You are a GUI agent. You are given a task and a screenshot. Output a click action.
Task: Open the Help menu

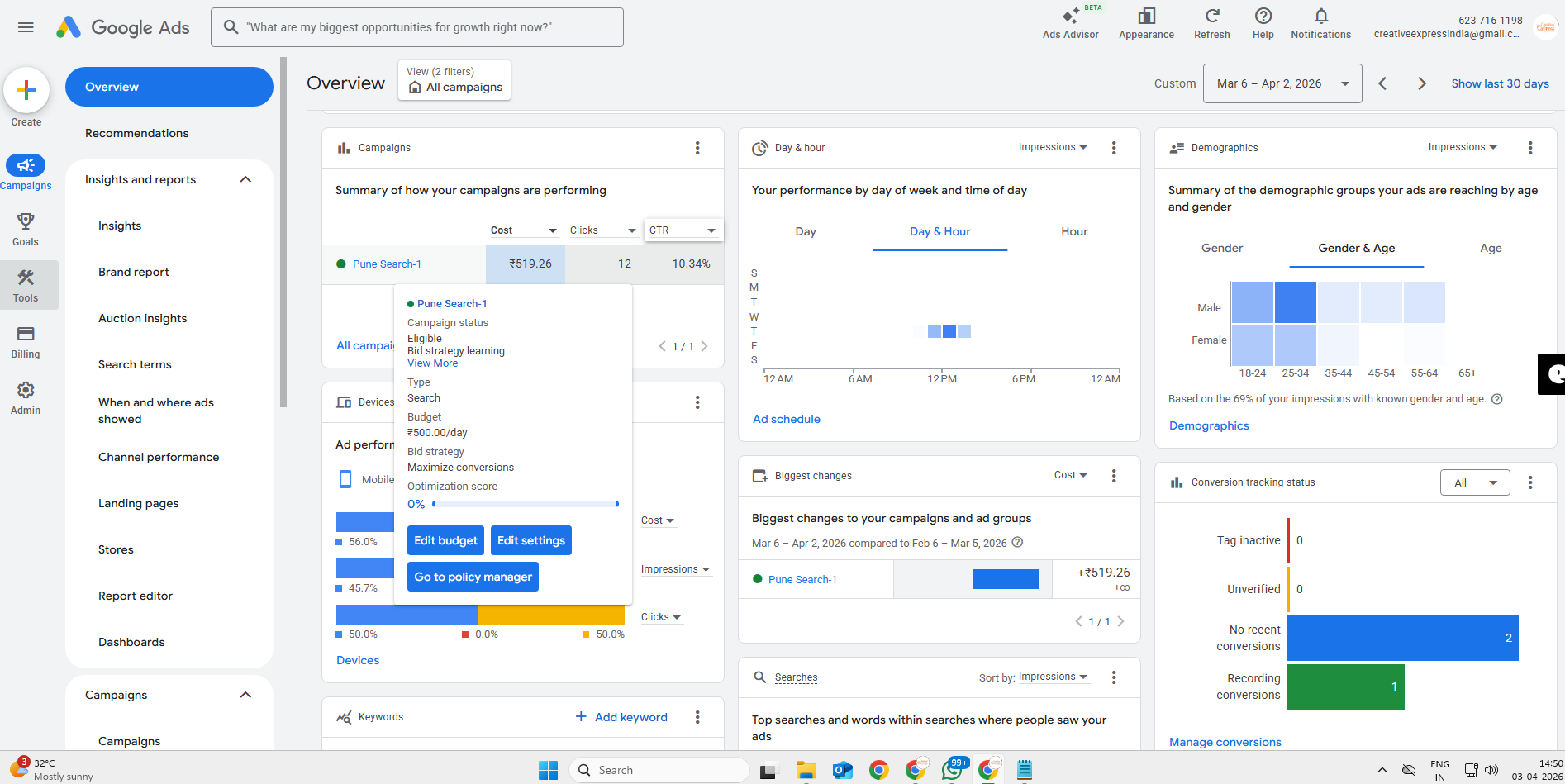coord(1263,23)
